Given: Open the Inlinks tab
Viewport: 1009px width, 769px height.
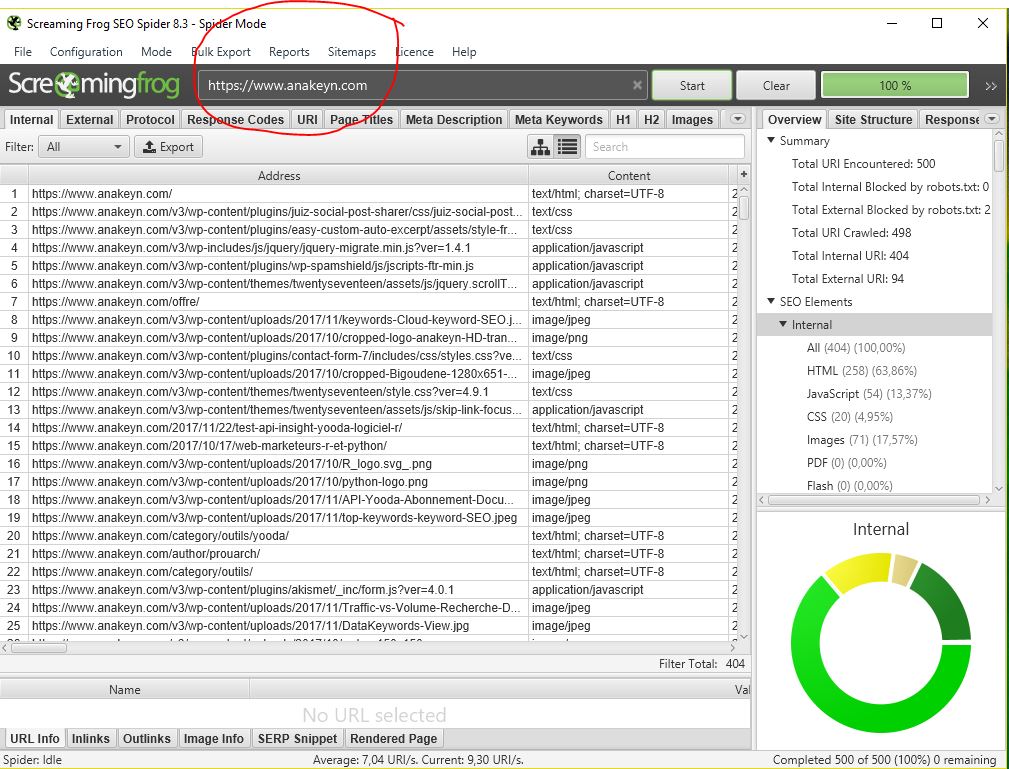Looking at the screenshot, I should pyautogui.click(x=91, y=739).
